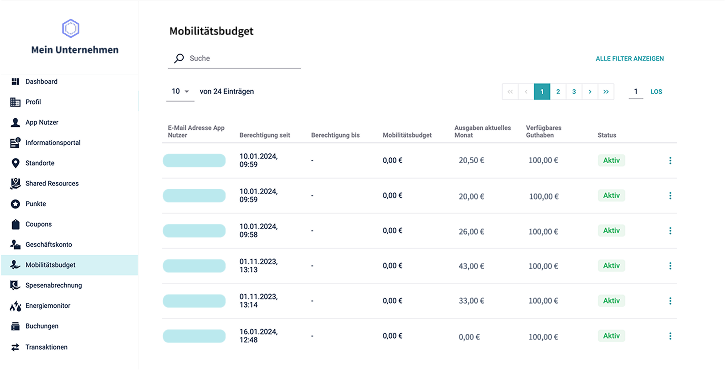Screen dimensions: 725x371
Task: Go to pagination page 3
Action: [x=574, y=92]
